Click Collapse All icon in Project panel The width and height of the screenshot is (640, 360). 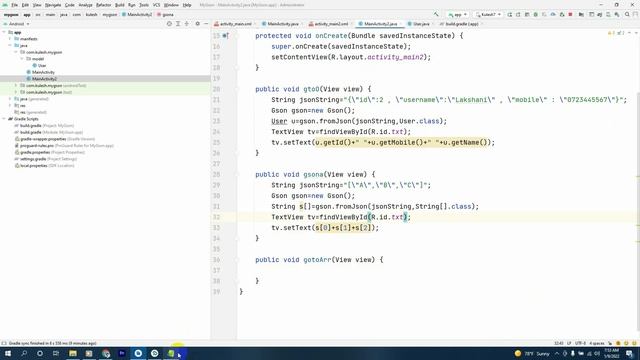[187, 24]
